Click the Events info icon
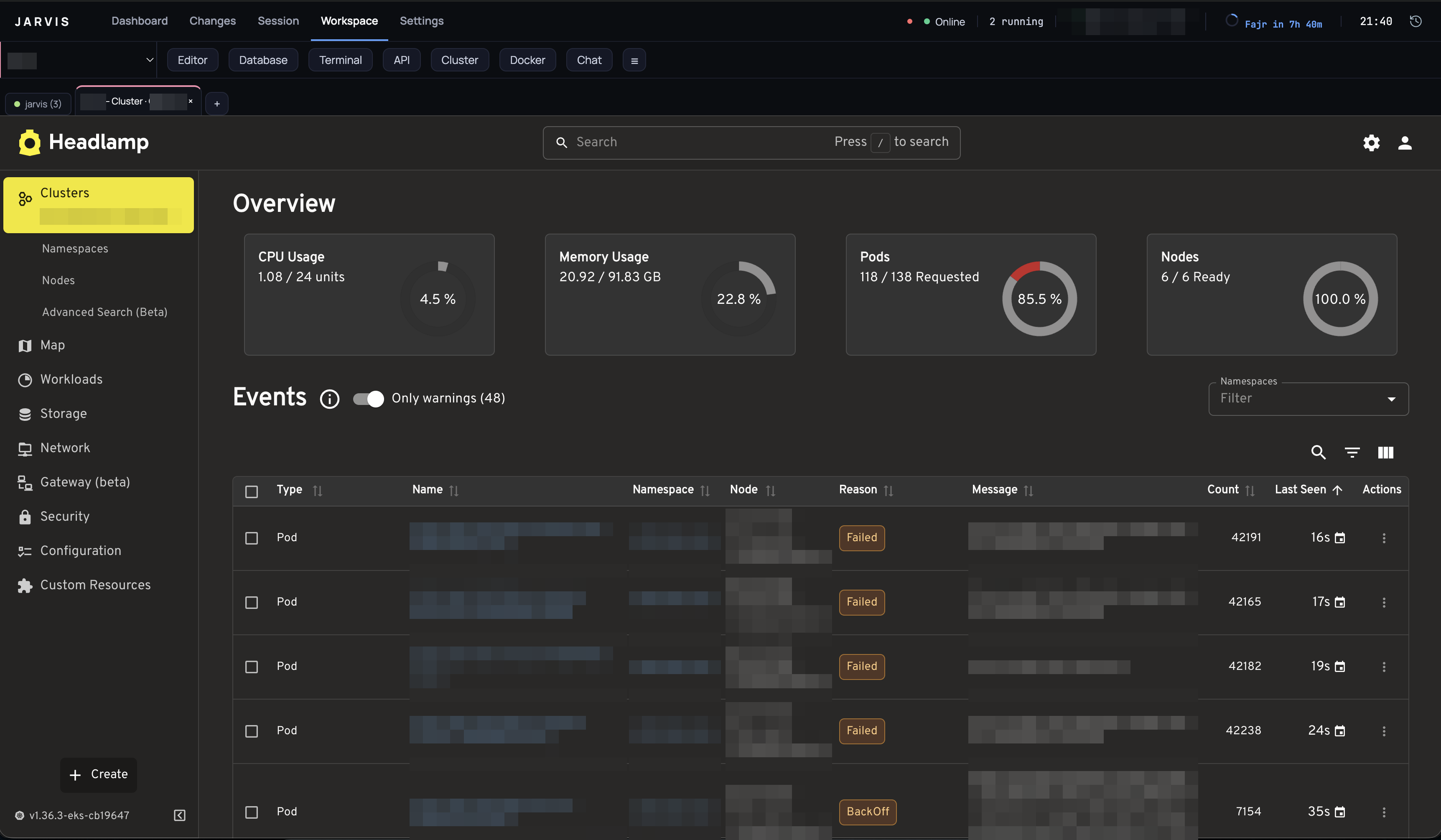The width and height of the screenshot is (1441, 840). click(329, 399)
